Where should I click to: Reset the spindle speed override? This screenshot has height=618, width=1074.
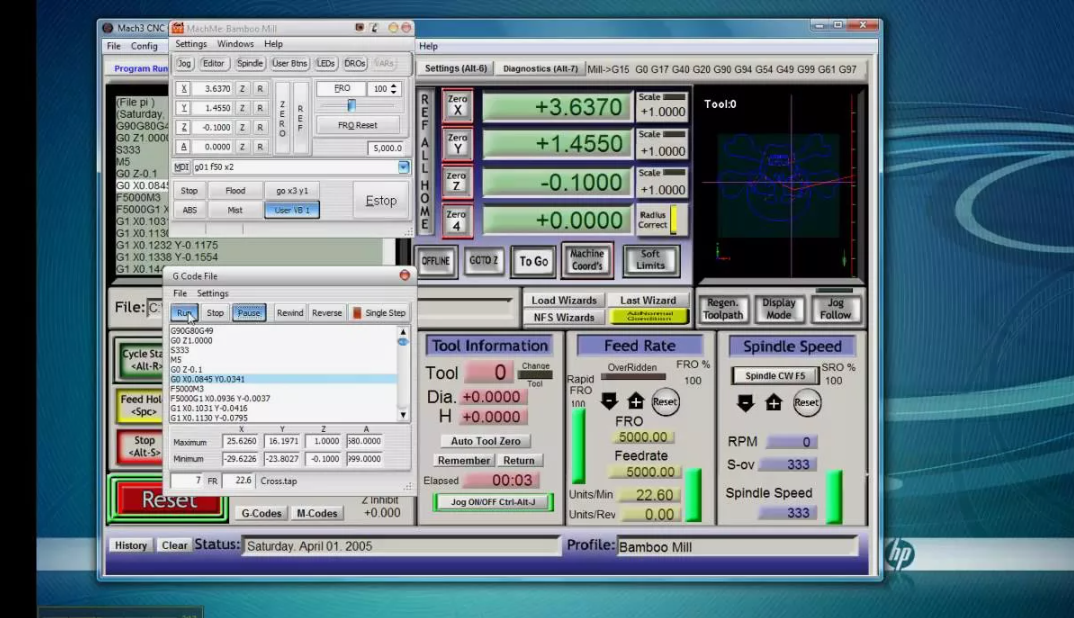(806, 403)
